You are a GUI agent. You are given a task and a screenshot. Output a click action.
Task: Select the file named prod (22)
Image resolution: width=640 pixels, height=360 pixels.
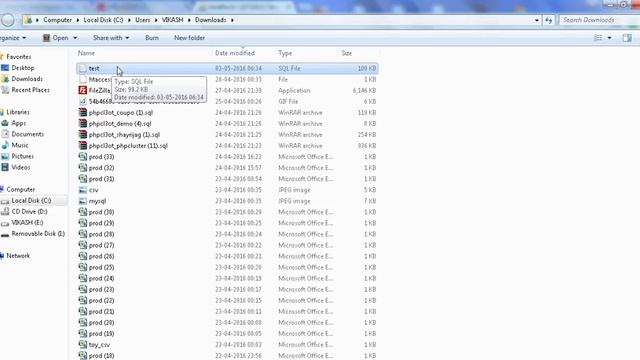point(101,300)
